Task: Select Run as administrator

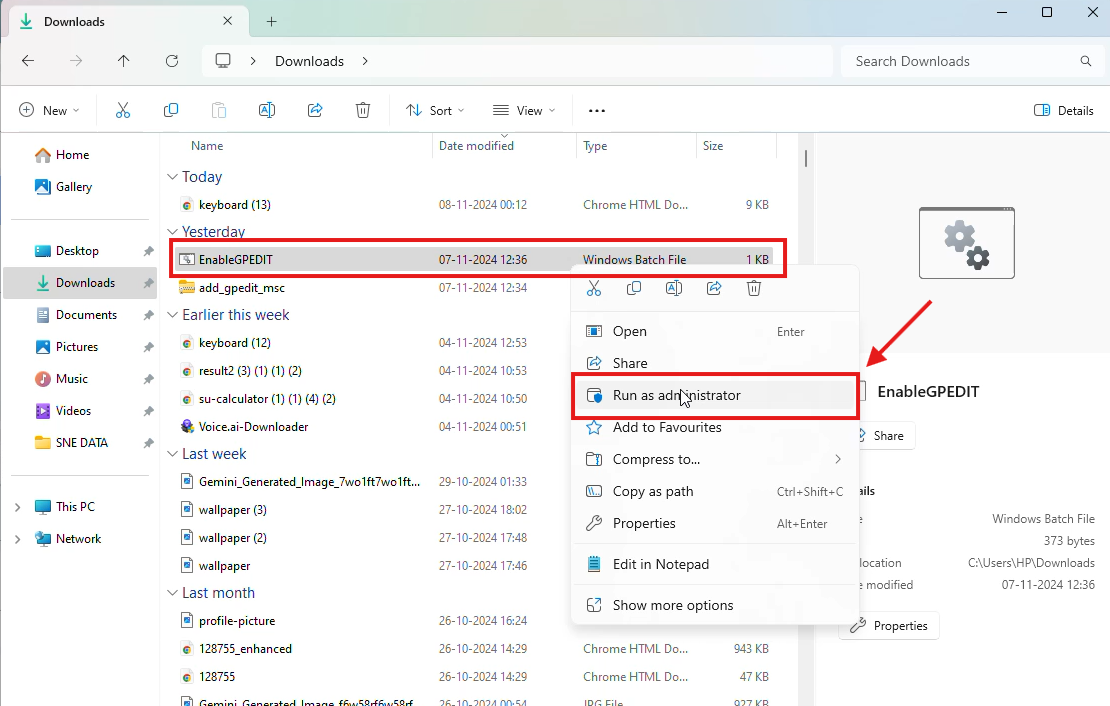Action: click(x=715, y=395)
